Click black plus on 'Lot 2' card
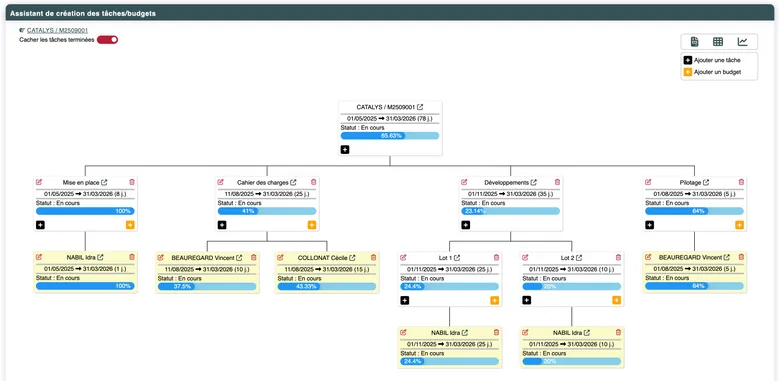Image resolution: width=780 pixels, height=381 pixels. click(527, 300)
